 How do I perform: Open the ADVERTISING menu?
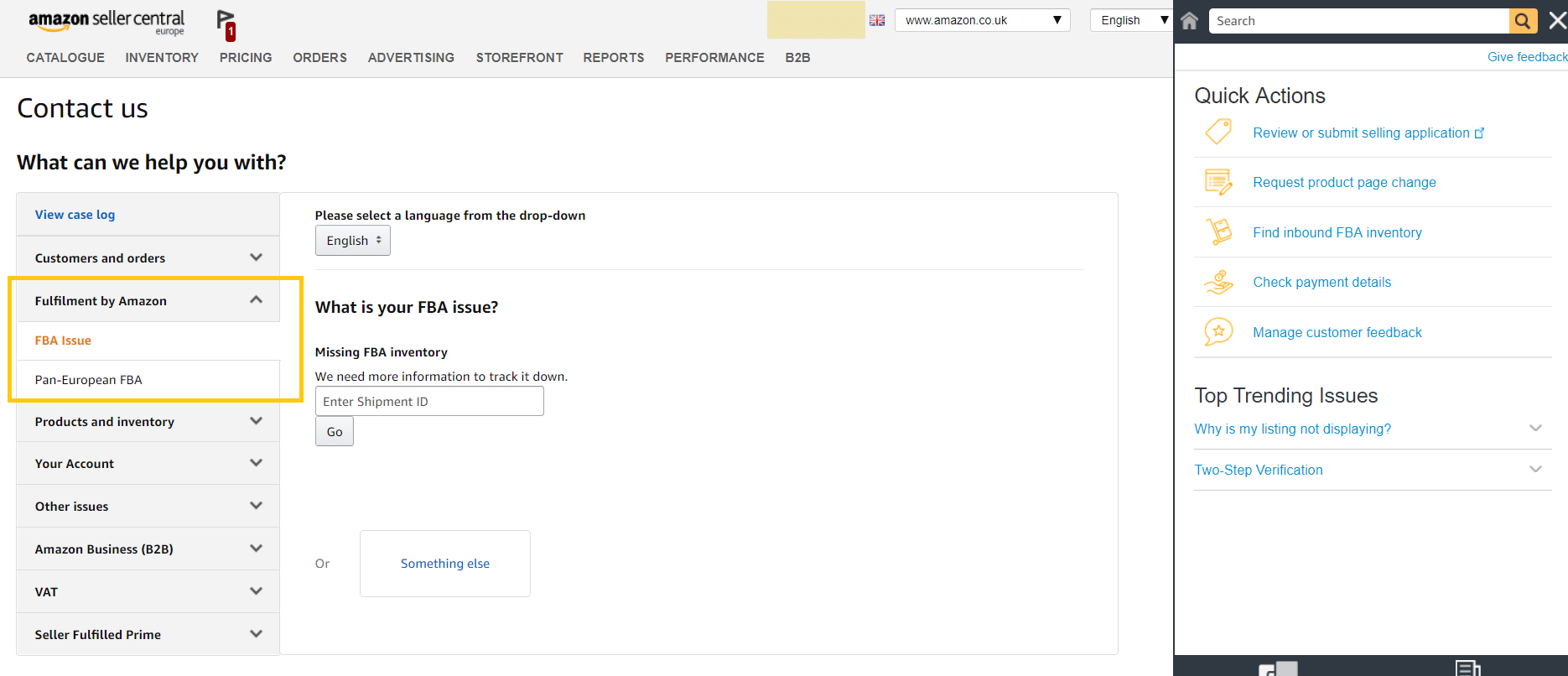pos(411,57)
